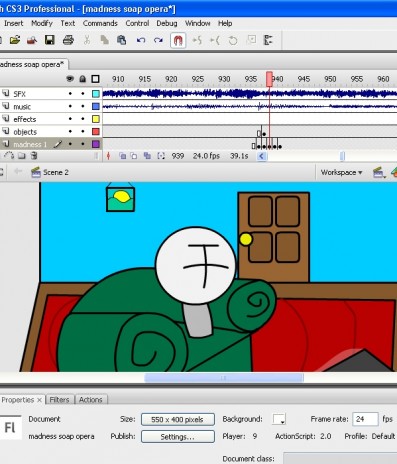Enable Onion Skin Outlines icon

(x=134, y=156)
